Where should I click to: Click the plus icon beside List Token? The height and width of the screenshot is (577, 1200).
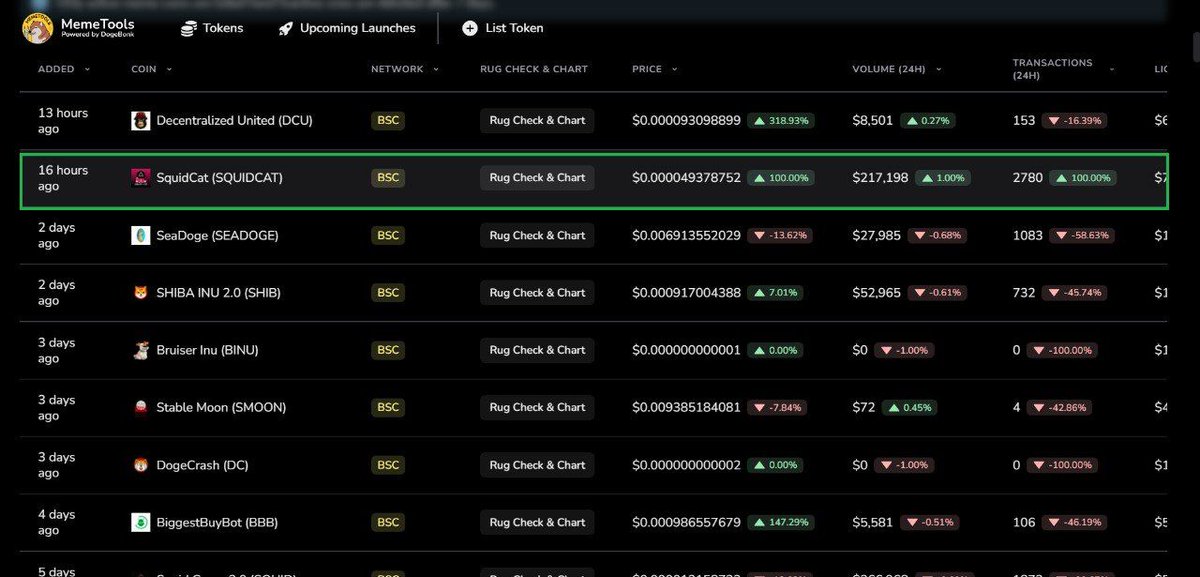(470, 29)
